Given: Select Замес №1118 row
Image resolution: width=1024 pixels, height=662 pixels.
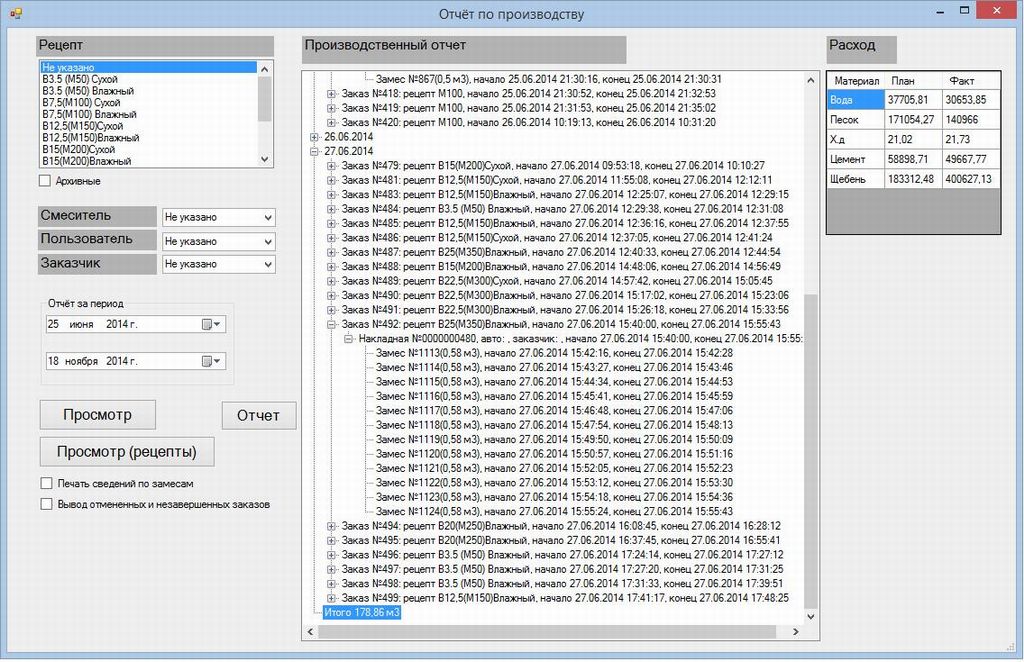Looking at the screenshot, I should point(554,425).
